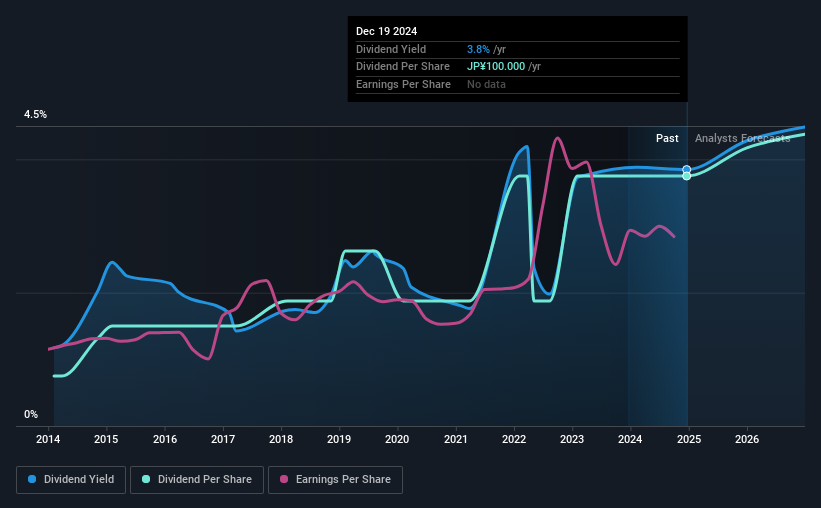821x508 pixels.
Task: Select the 2026 x-axis label
Action: (747, 439)
